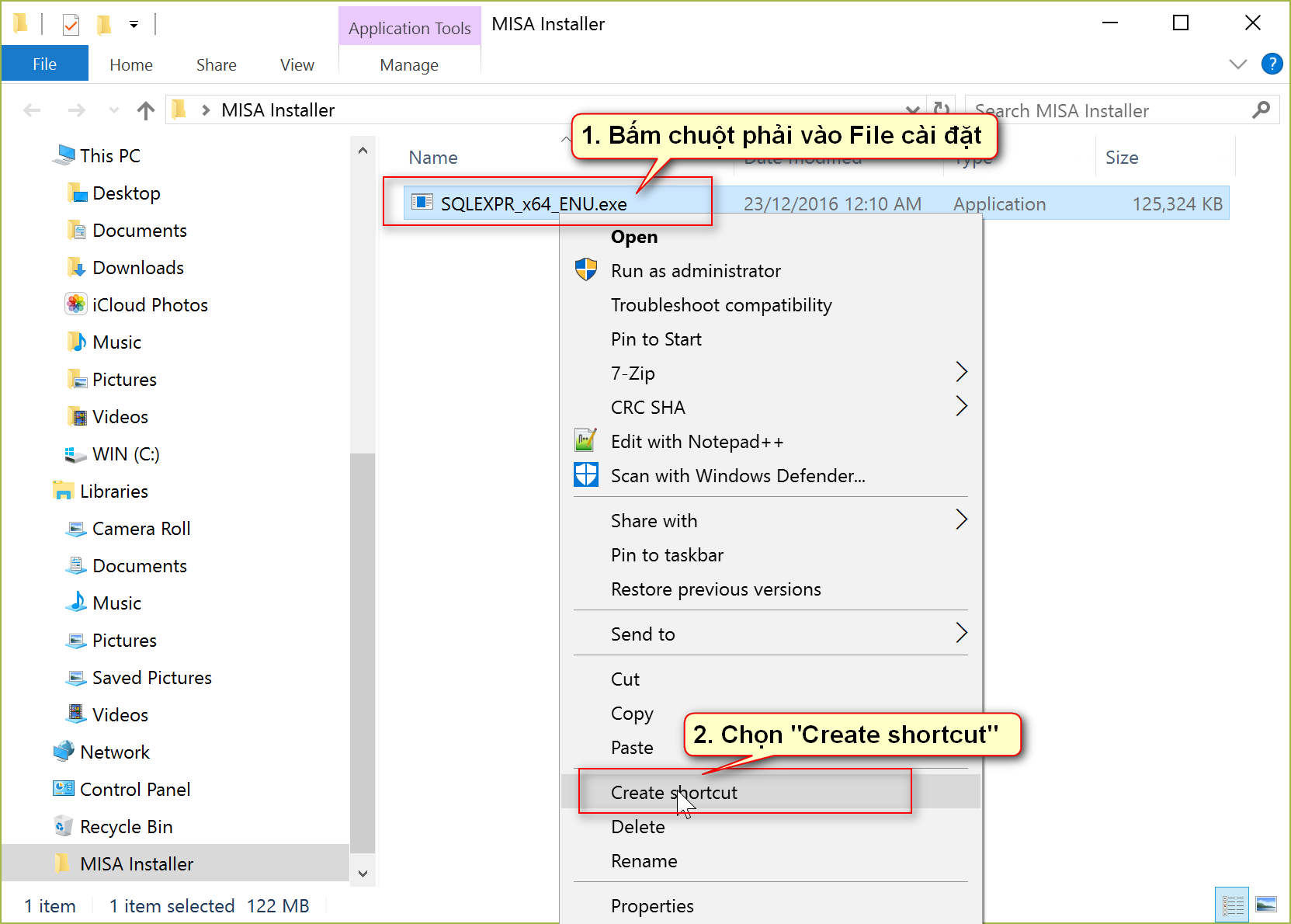Click the Network icon in the sidebar
Viewport: 1291px width, 924px height.
(x=64, y=752)
